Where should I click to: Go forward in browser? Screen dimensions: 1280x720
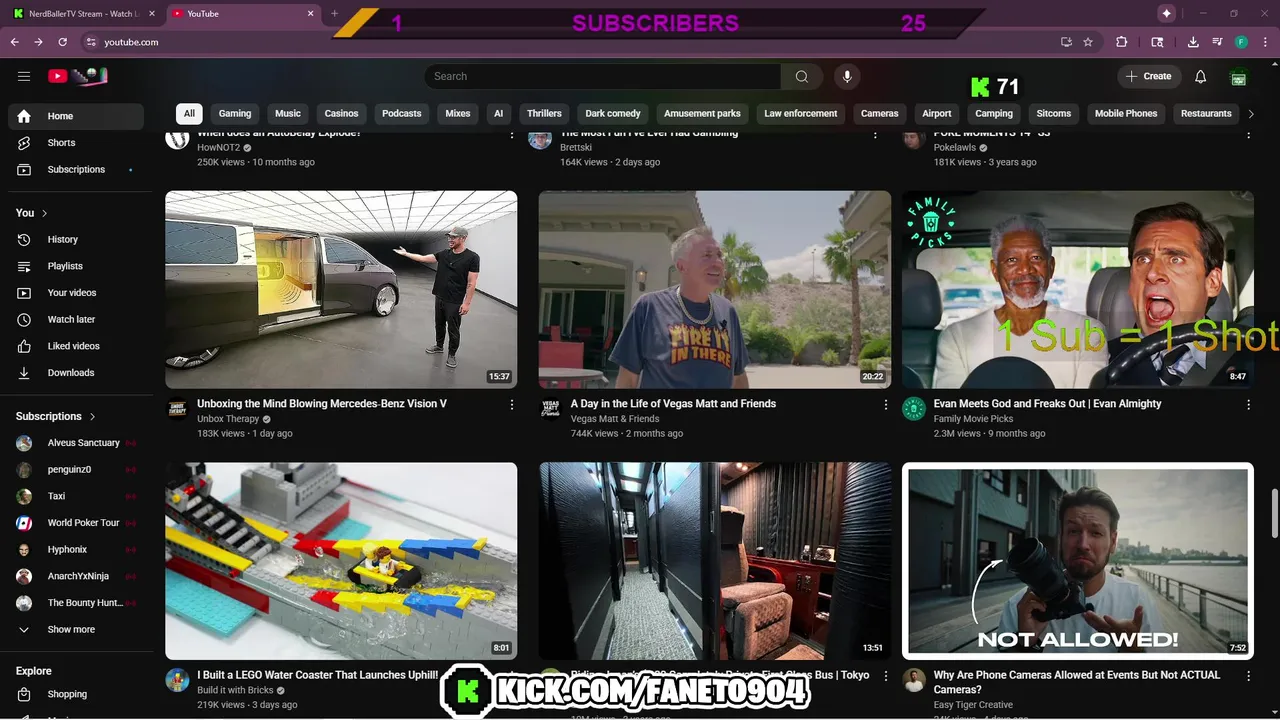point(38,42)
